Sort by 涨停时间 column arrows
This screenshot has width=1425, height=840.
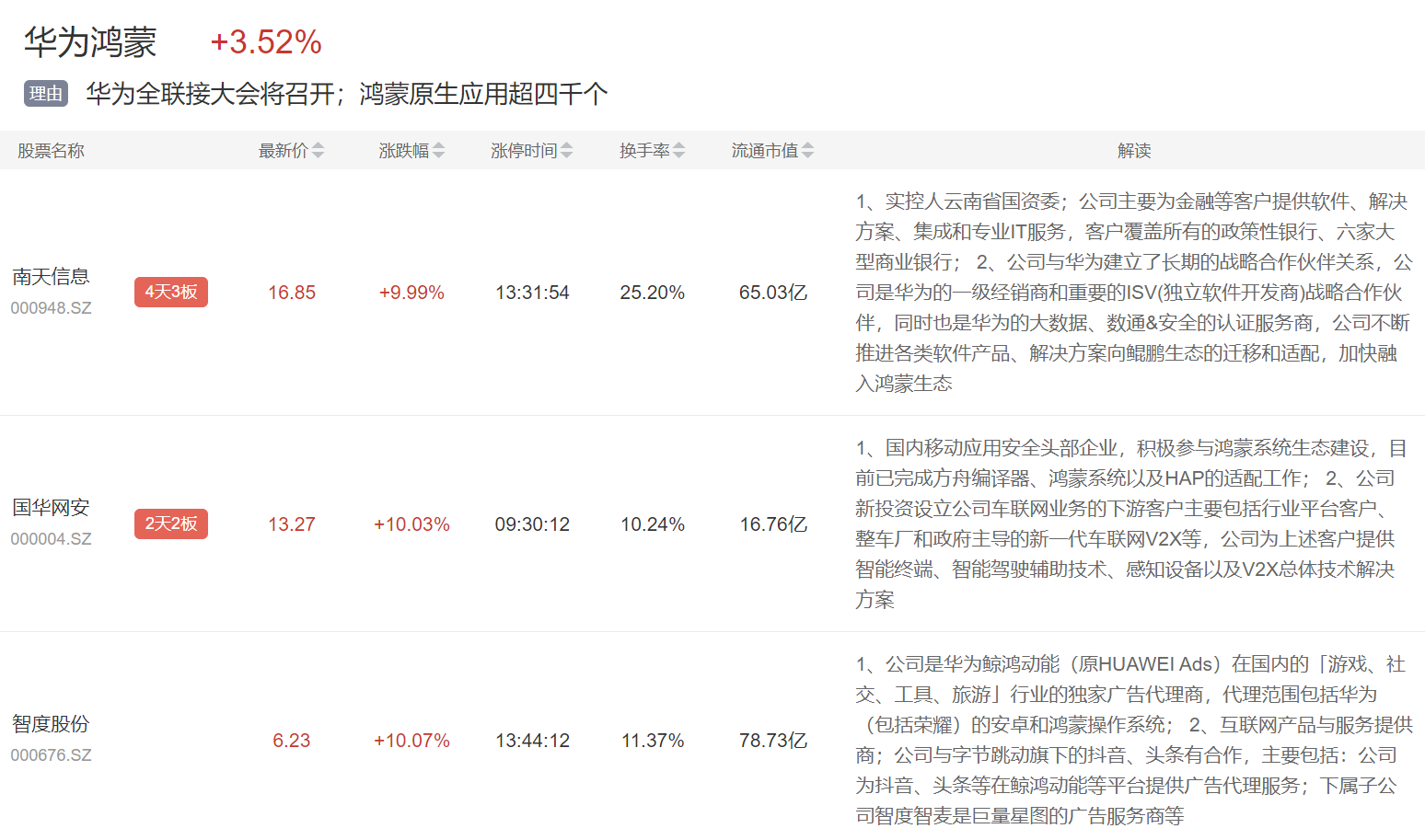(x=566, y=151)
